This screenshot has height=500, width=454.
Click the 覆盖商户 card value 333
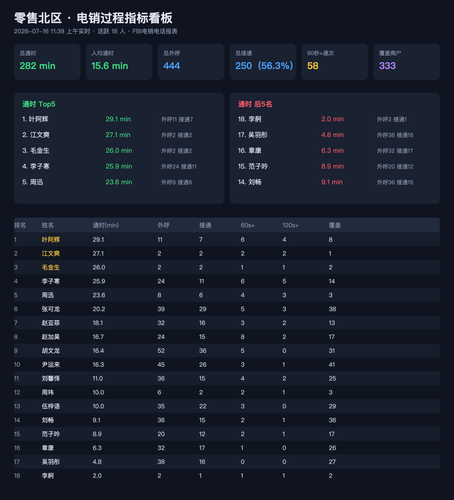point(387,66)
